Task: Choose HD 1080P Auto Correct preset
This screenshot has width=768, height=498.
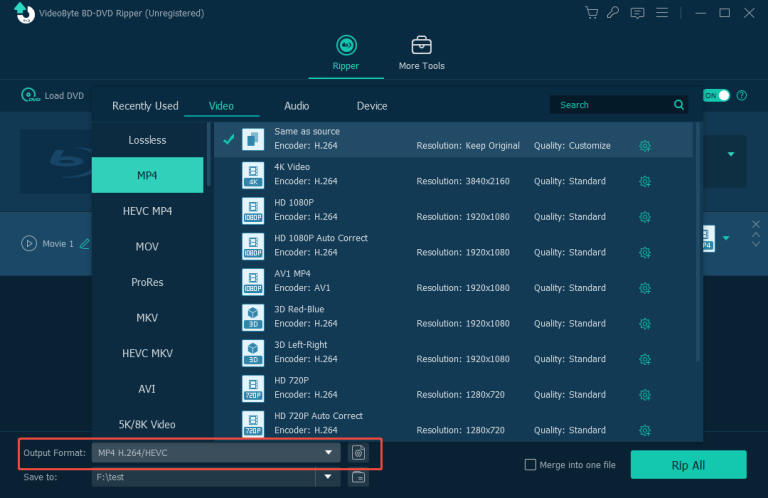Action: click(454, 246)
